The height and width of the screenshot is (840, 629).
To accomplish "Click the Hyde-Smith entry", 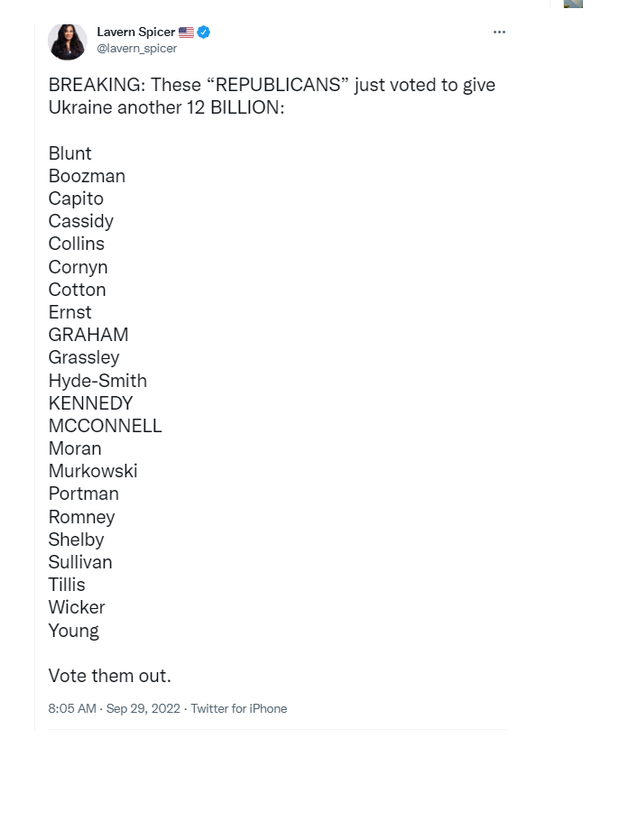I will click(97, 381).
